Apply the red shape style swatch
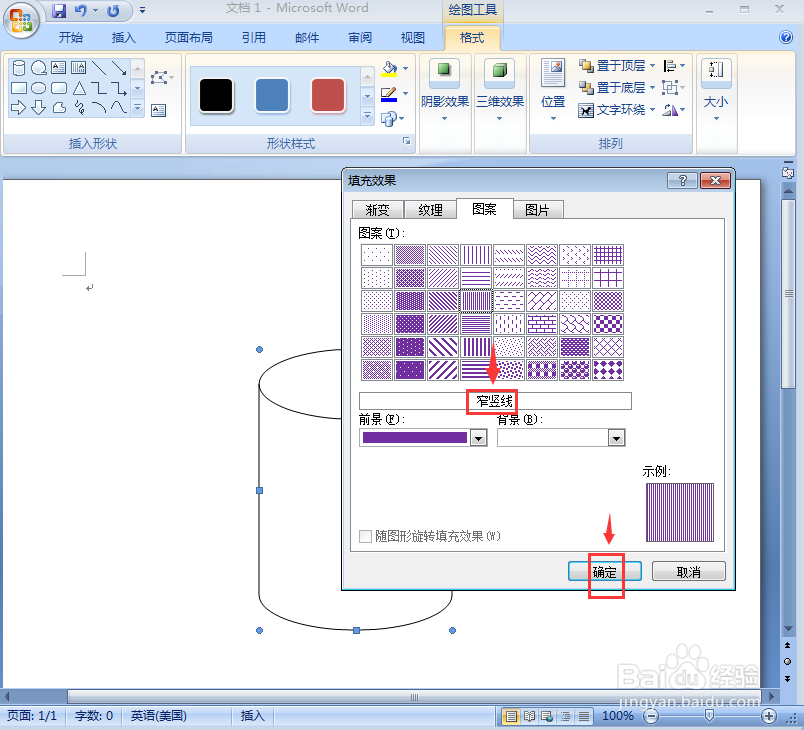804x730 pixels. tap(328, 95)
